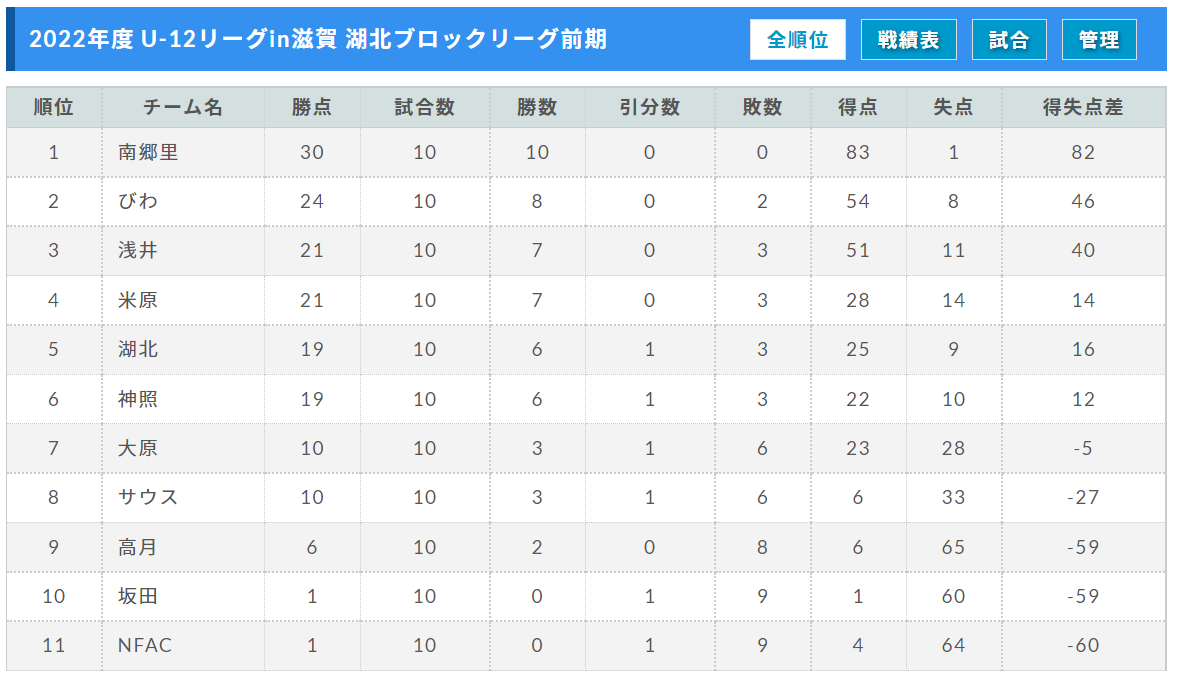Switch to the 戦績表 tab
1178x675 pixels.
point(908,40)
